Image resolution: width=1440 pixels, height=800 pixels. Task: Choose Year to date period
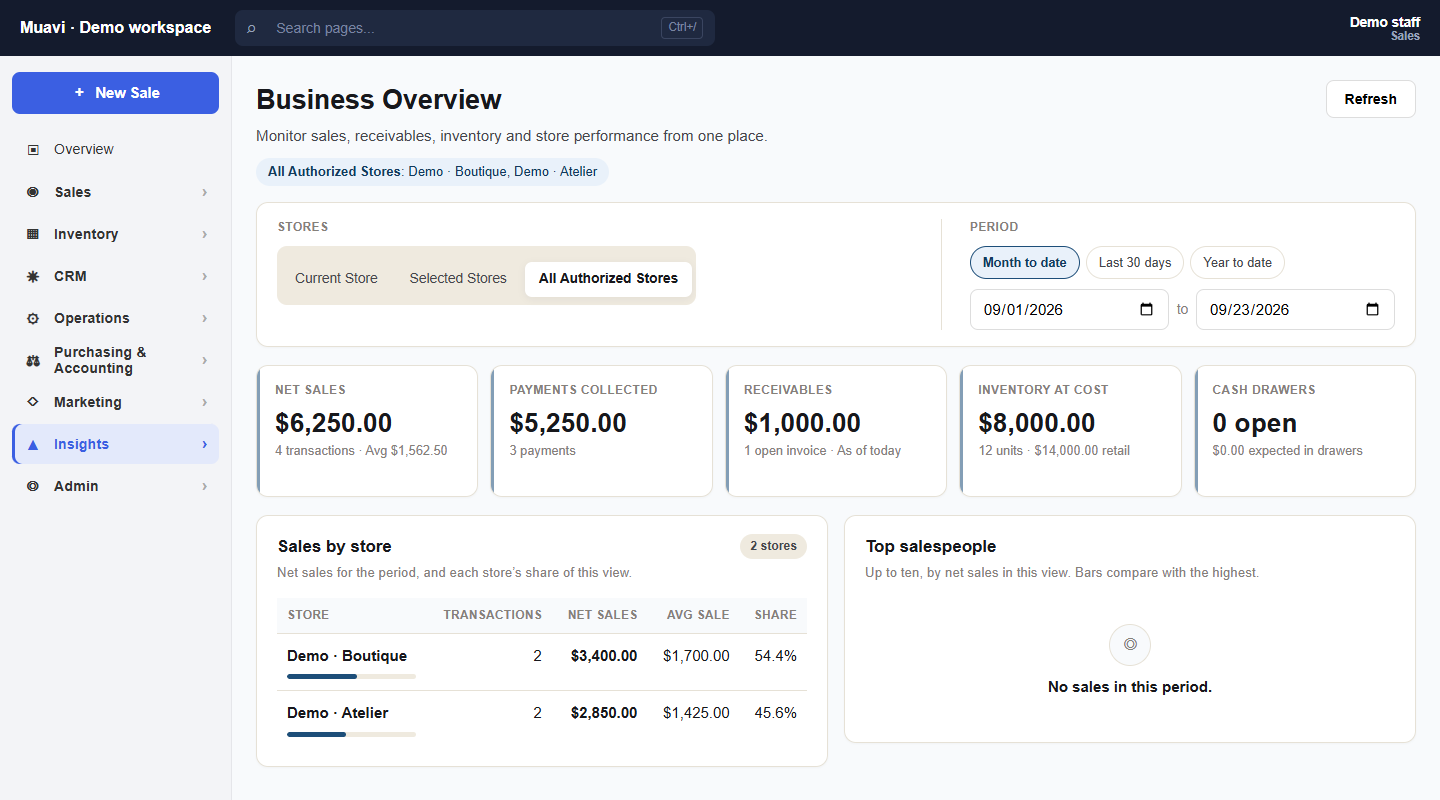coord(1237,262)
